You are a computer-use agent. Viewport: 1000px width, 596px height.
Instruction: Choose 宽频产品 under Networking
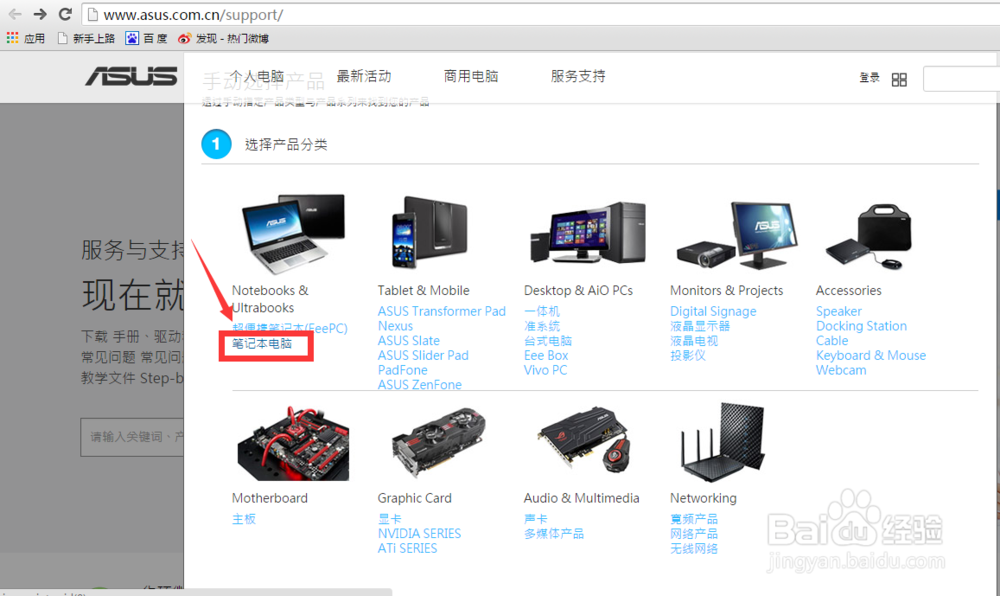694,519
